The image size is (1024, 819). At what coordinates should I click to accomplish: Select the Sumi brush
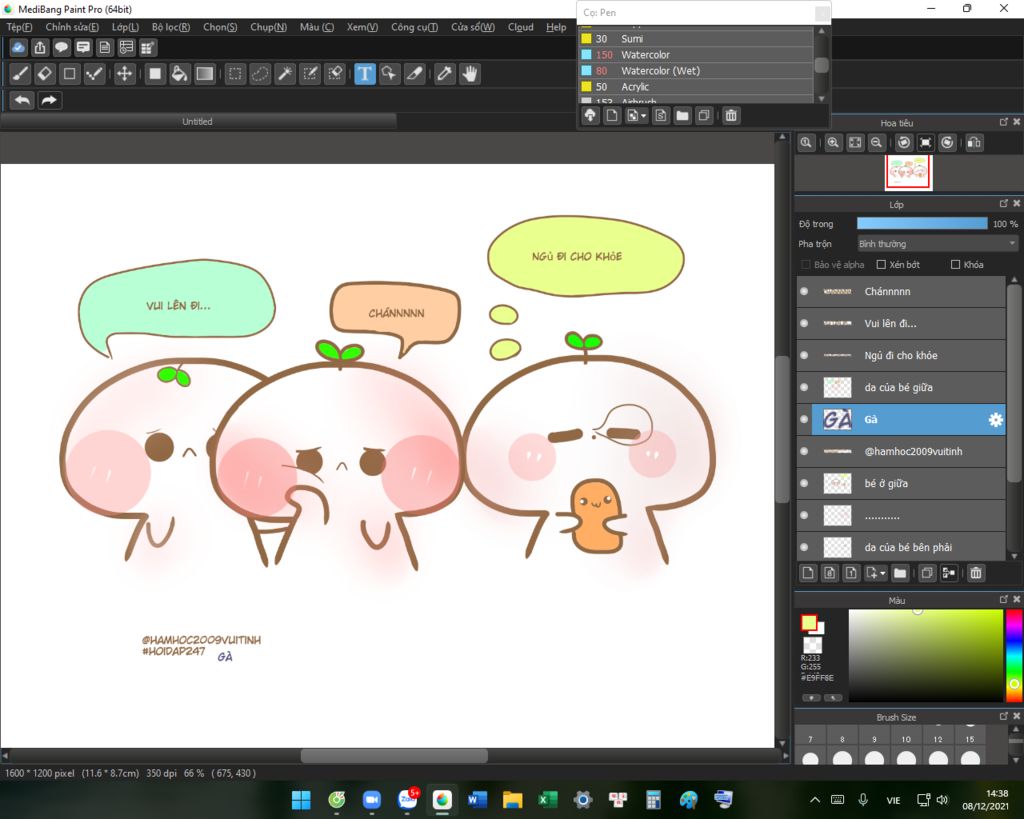coord(696,39)
